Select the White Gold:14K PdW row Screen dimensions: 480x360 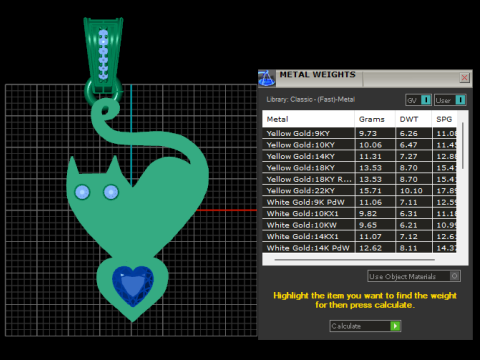[360, 248]
